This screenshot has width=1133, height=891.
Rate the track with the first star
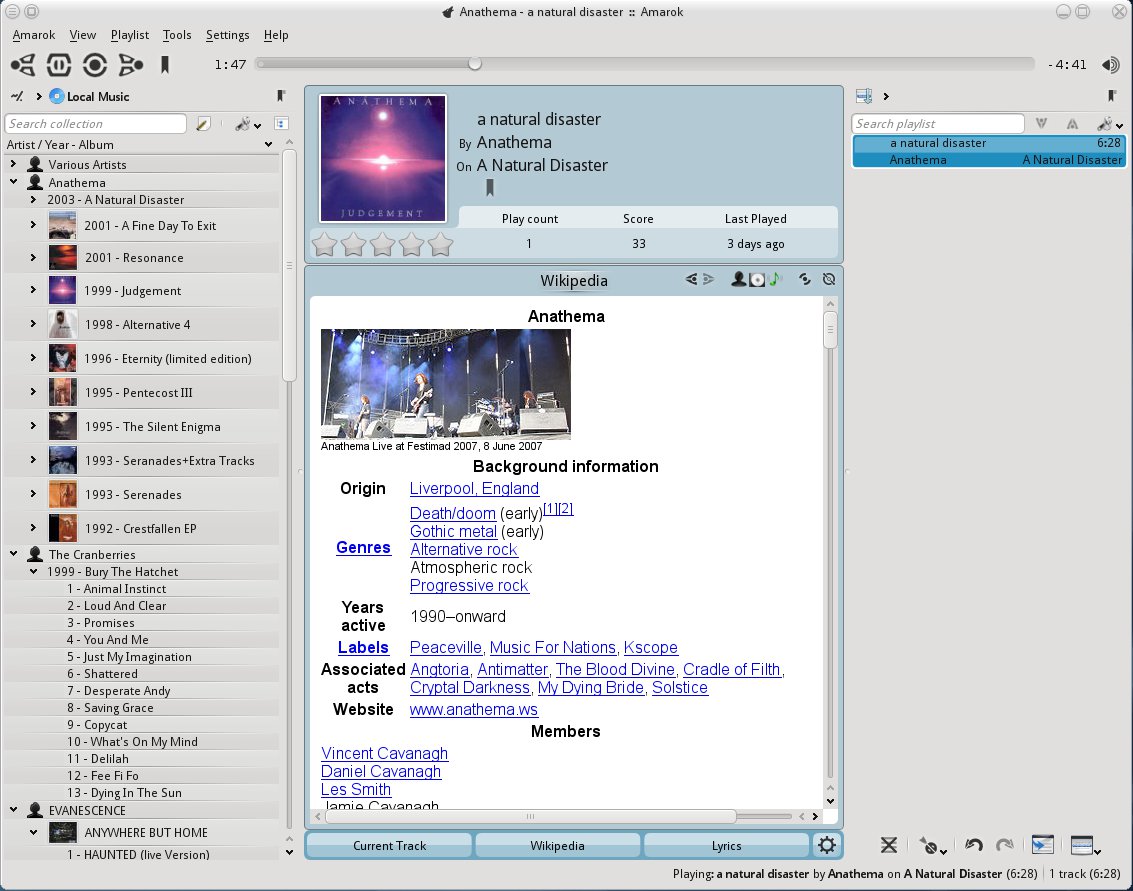pyautogui.click(x=324, y=245)
